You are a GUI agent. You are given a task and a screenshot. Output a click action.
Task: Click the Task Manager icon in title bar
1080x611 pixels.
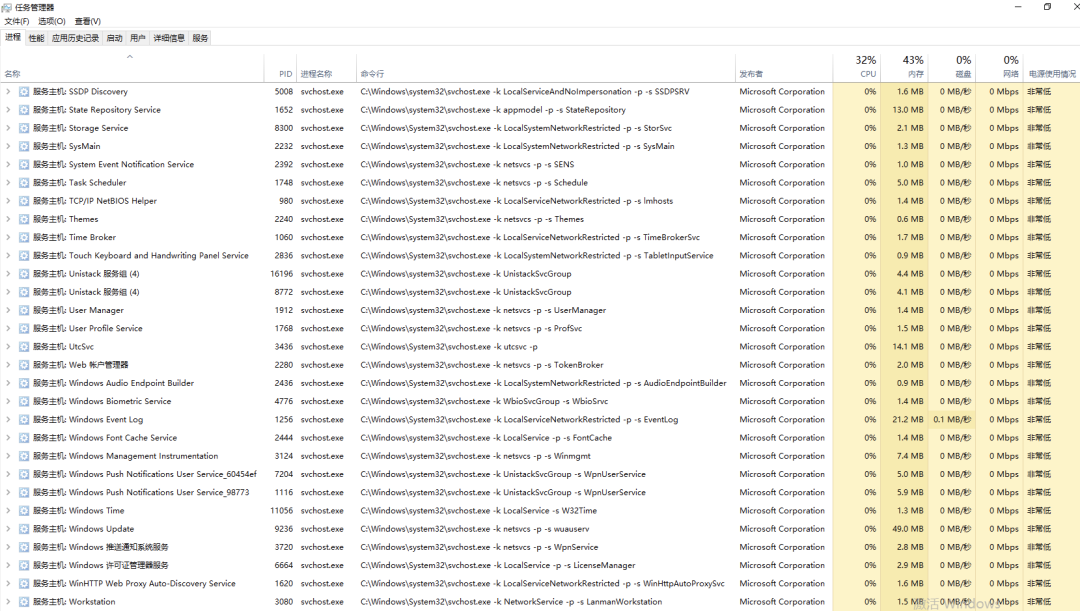point(8,7)
